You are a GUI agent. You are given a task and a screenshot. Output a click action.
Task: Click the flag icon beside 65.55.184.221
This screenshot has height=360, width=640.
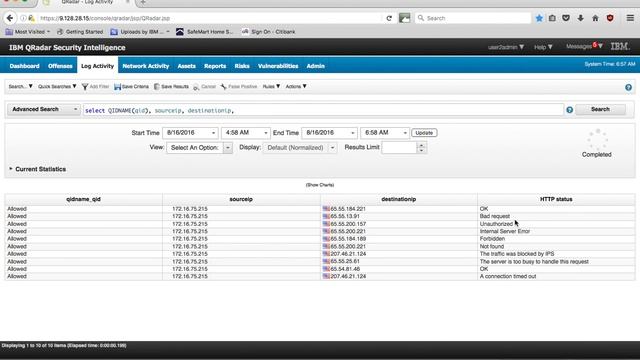326,209
